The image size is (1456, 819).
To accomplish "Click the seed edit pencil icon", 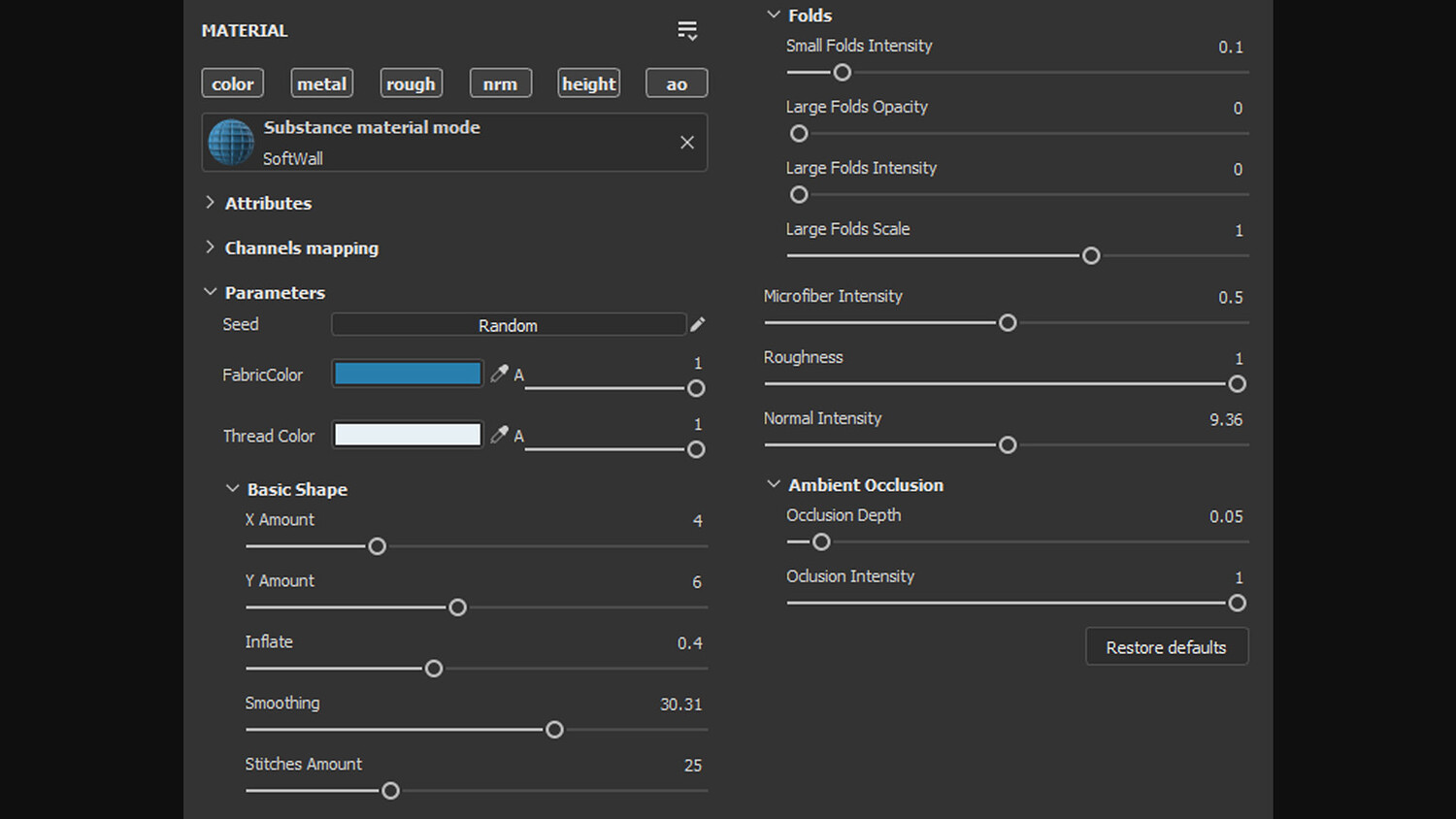I will click(x=698, y=325).
